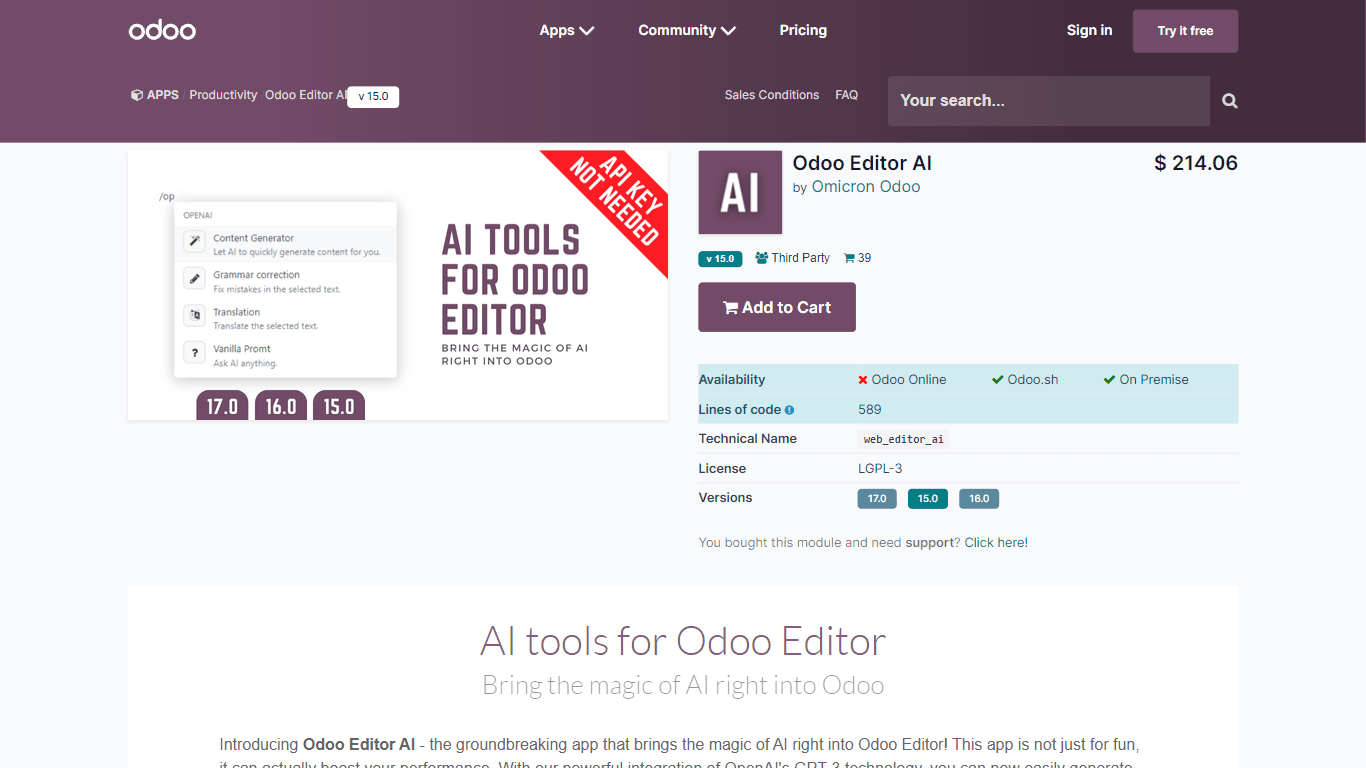Open the AI Tools for Odoo Editor banner image
Viewport: 1366px width, 768px height.
tap(398, 285)
